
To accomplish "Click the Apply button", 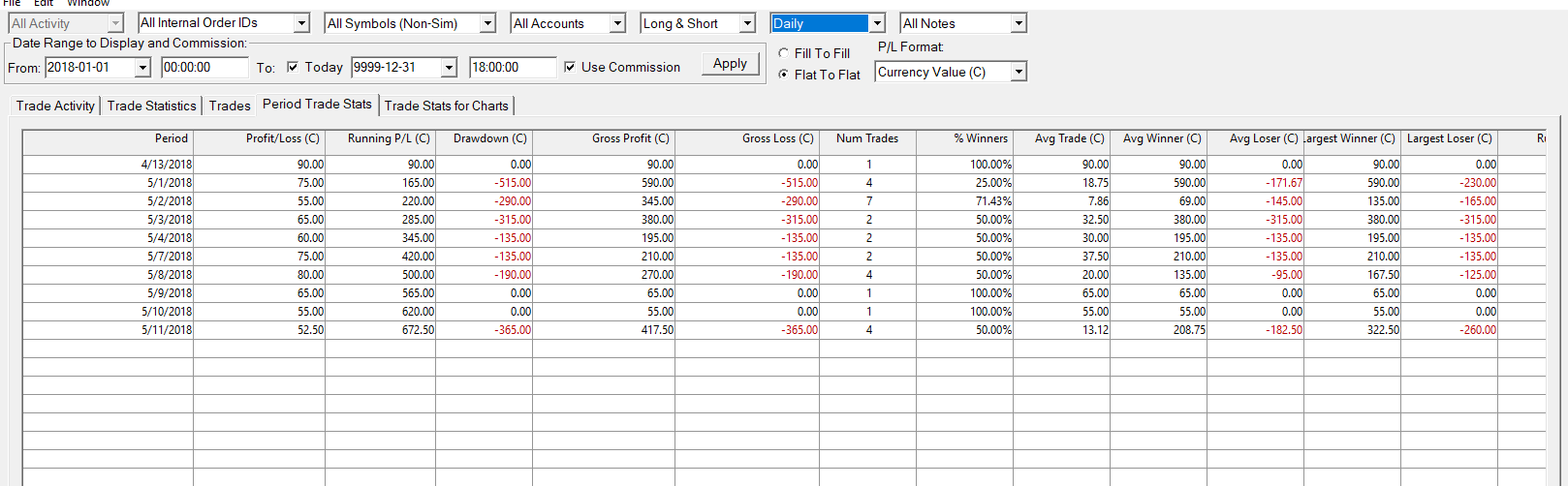I will tap(730, 64).
